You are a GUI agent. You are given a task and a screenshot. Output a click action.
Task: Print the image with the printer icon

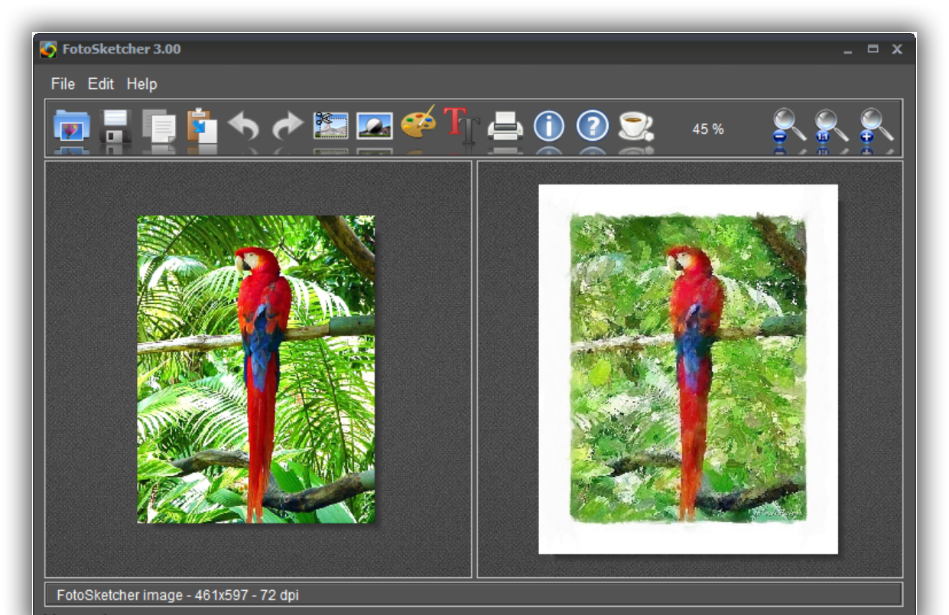click(505, 126)
